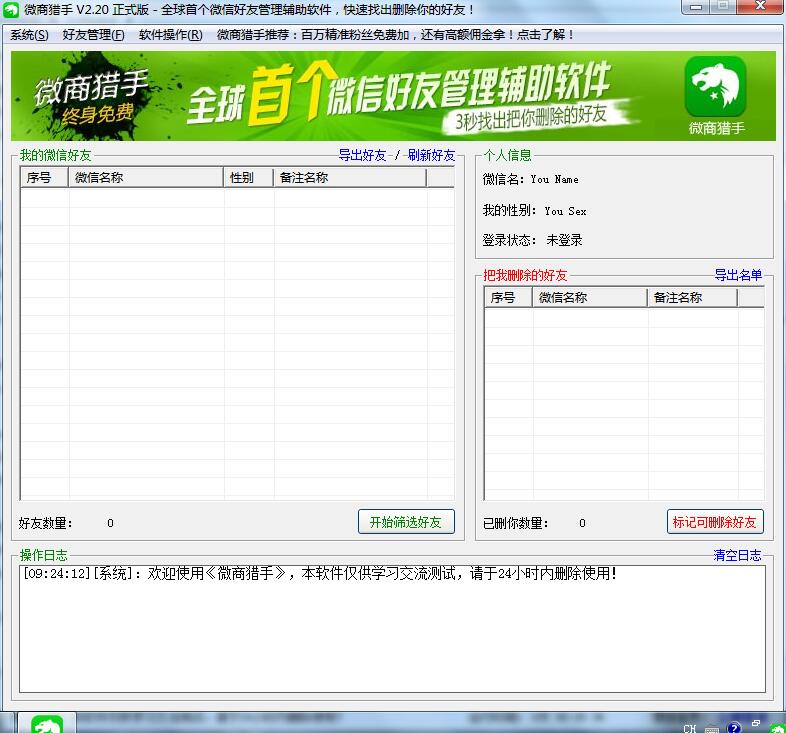Click the 微商猎手 app logo in banner
Screen dimensions: 786x733
point(715,86)
